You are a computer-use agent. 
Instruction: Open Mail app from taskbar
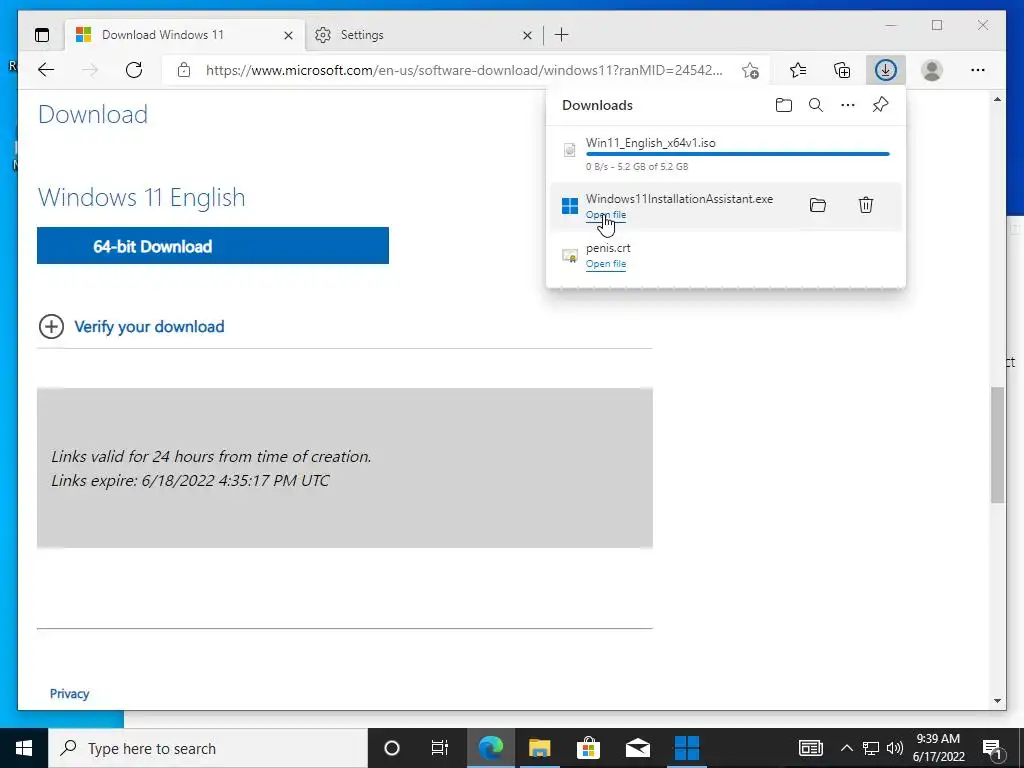pyautogui.click(x=637, y=748)
